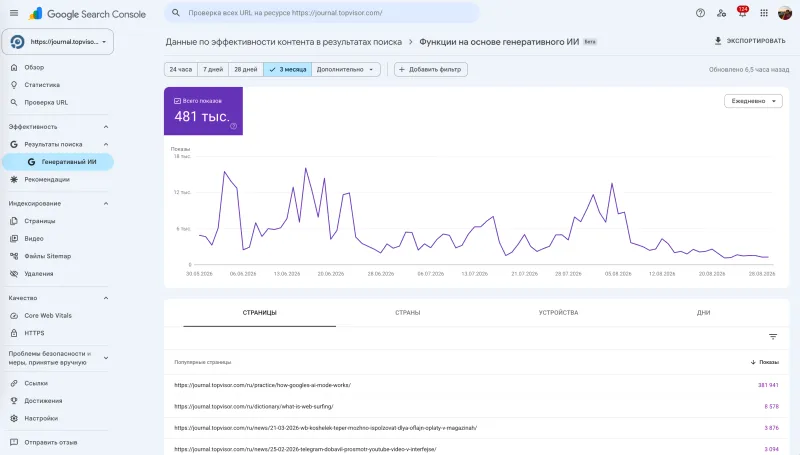Click the Отправить отзыв feedback icon
800x455 pixels.
pos(14,442)
